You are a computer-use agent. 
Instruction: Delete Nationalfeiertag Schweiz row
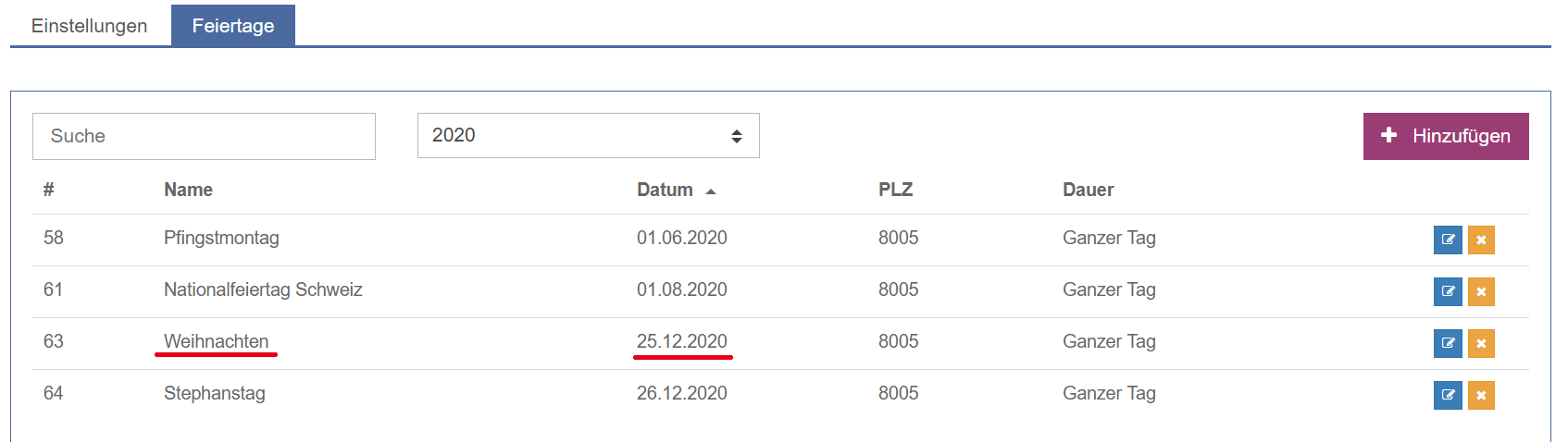coord(1481,291)
